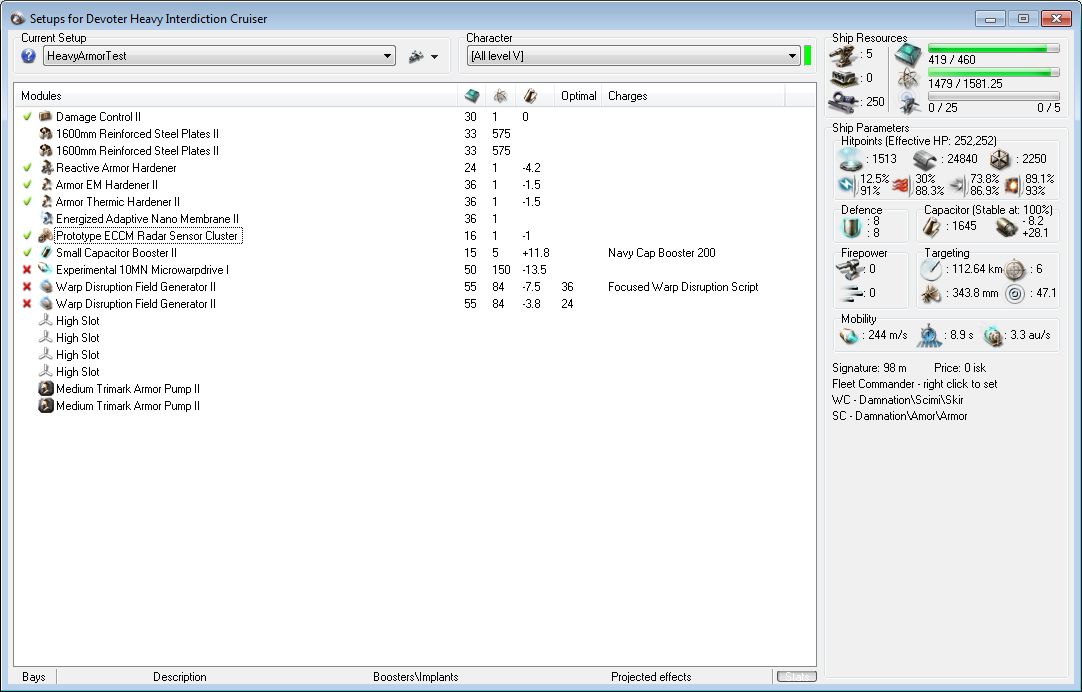Click the Stats button at bottom right

[796, 677]
